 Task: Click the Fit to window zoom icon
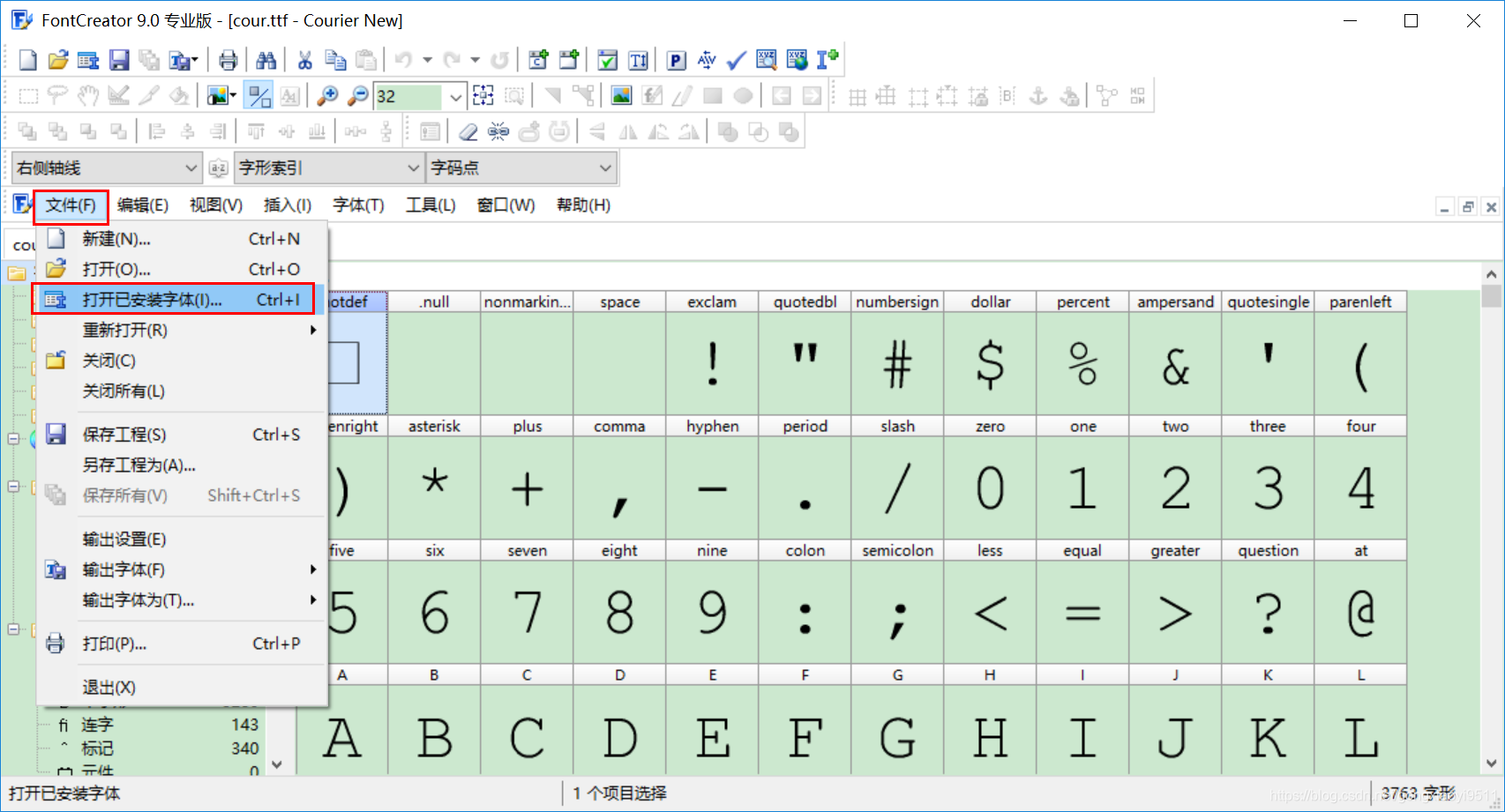point(483,96)
